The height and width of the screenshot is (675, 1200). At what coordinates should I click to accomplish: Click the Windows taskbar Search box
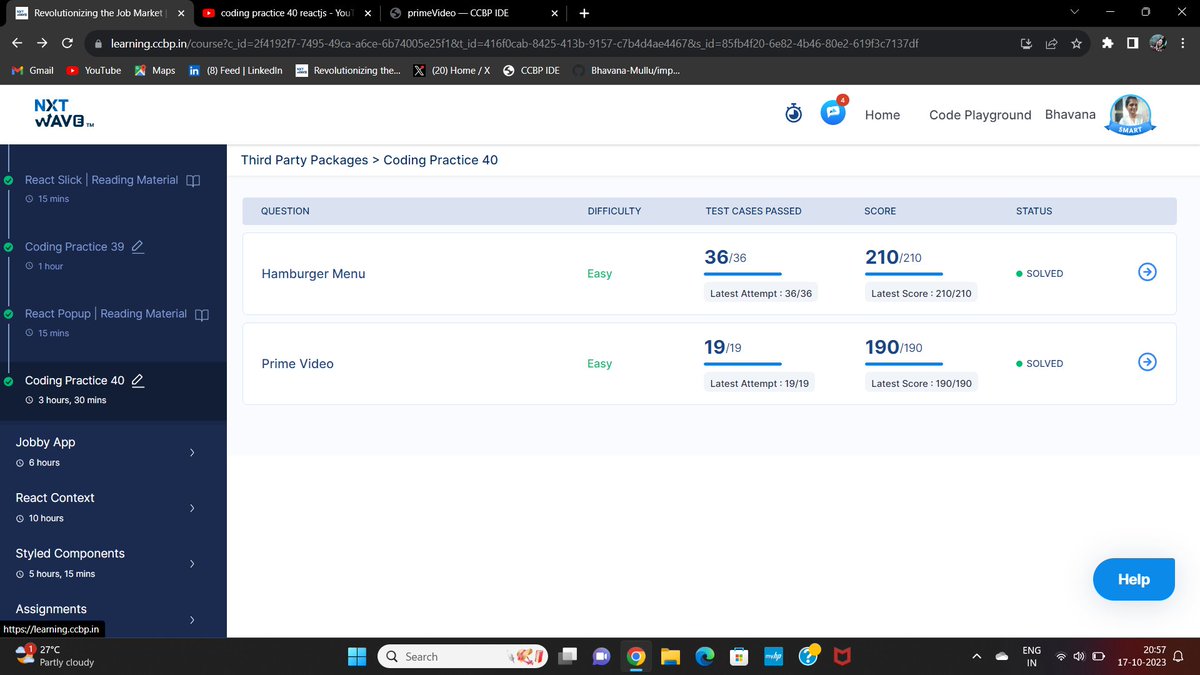coord(463,657)
